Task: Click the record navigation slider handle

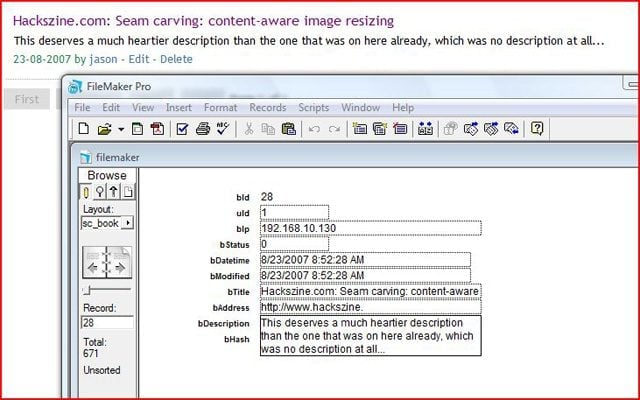Action: coord(87,290)
